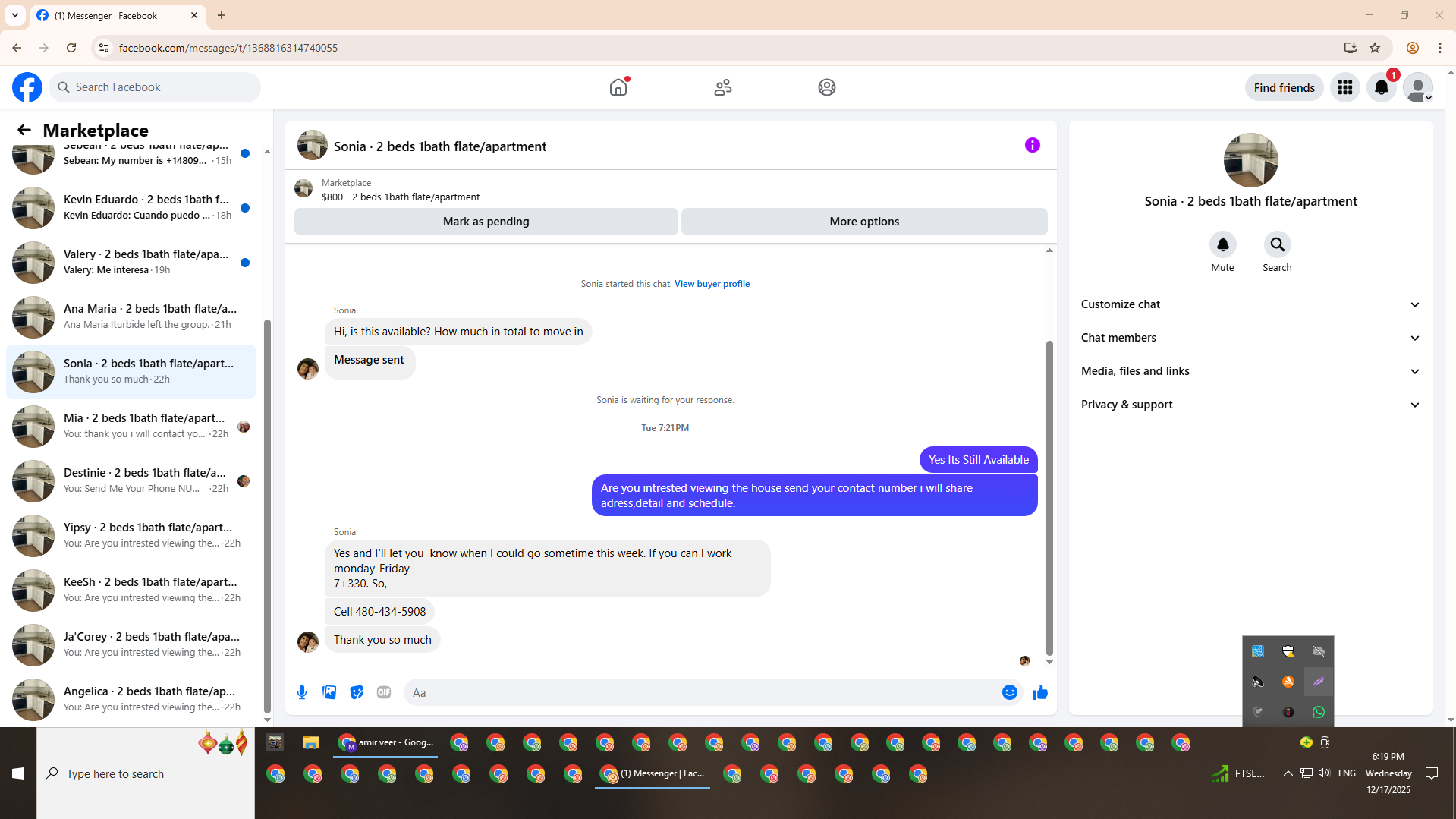Screen dimensions: 1456x819
Task: Expand the Privacy & support section
Action: 1250,405
